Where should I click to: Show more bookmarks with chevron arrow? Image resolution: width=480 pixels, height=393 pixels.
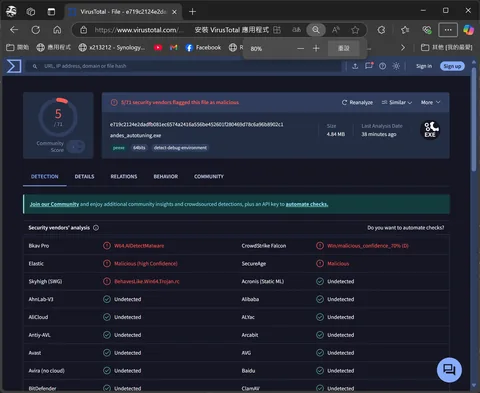[403, 48]
